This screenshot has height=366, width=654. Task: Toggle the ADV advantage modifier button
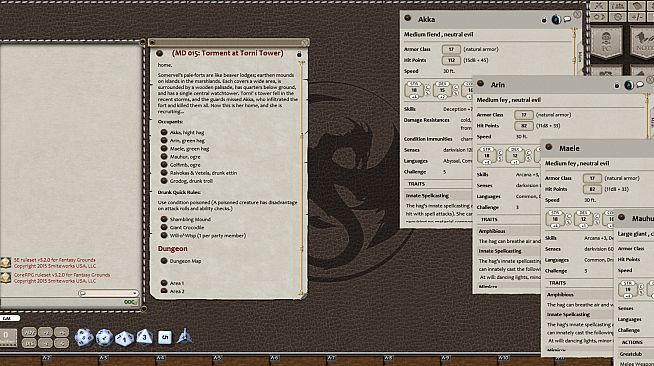(29, 332)
